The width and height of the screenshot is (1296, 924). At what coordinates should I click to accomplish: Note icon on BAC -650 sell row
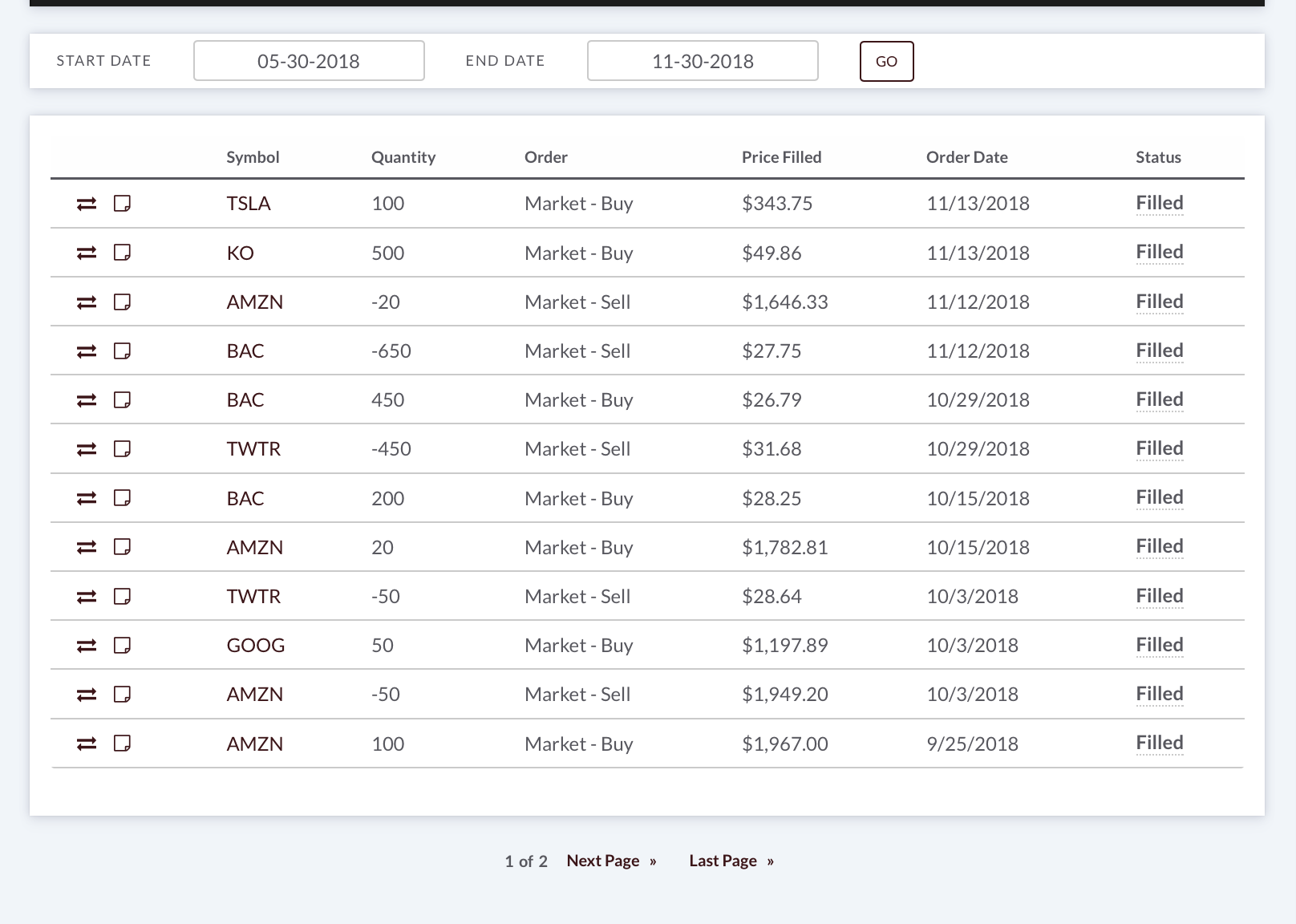click(x=122, y=351)
